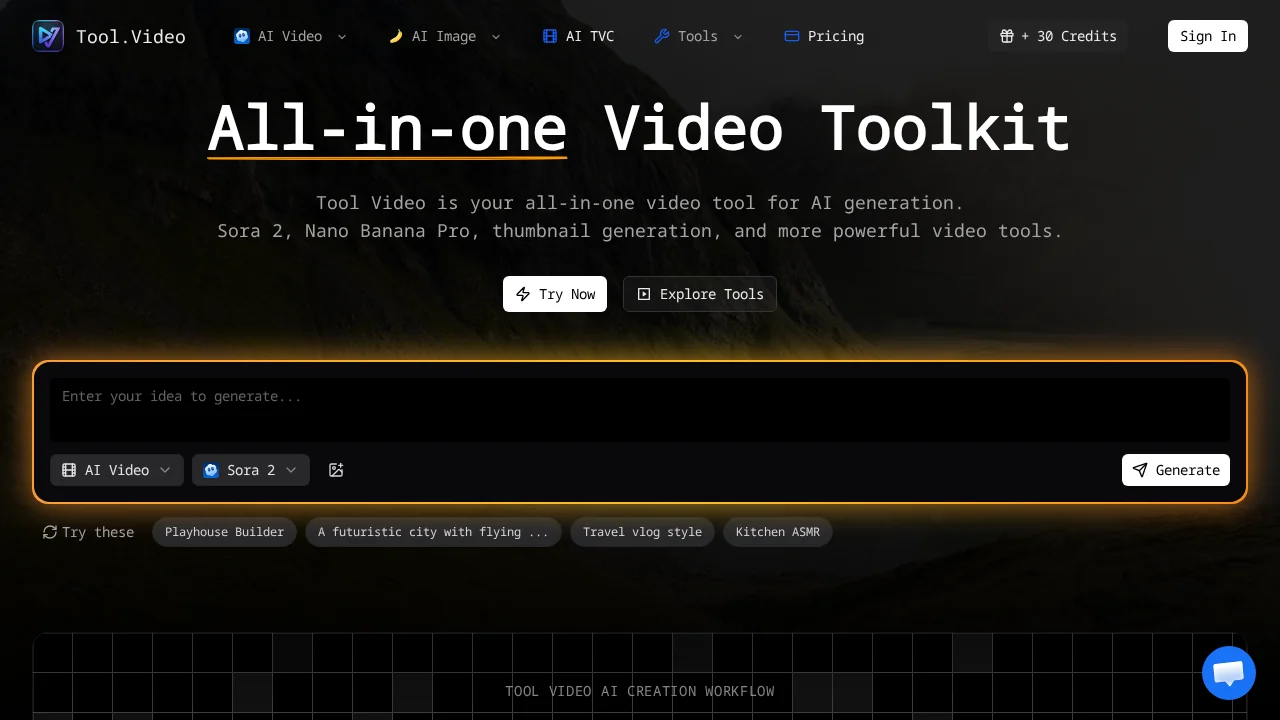1280x720 pixels.
Task: Select the Playhouse Builder suggestion chip
Action: (x=224, y=532)
